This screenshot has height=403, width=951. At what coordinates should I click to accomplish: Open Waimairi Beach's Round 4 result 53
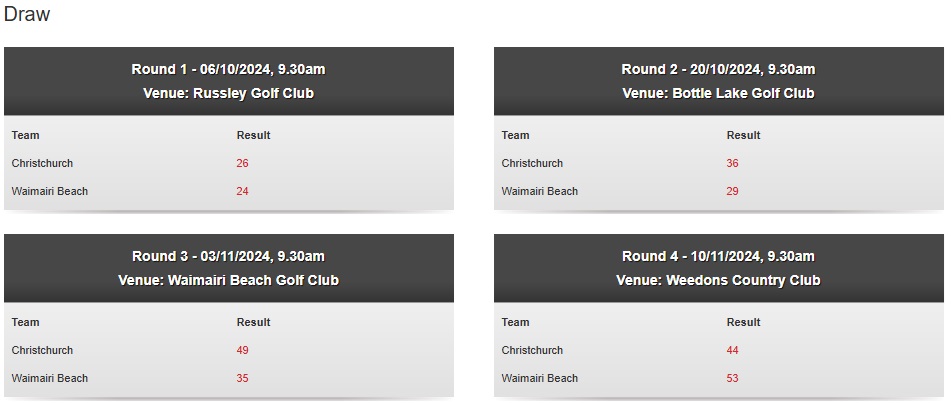(x=733, y=378)
